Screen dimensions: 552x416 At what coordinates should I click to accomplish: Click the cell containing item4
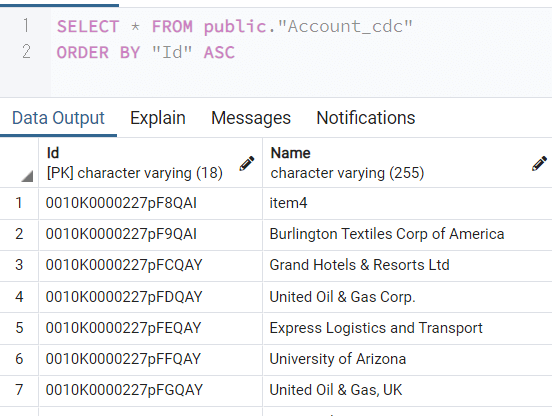(407, 203)
